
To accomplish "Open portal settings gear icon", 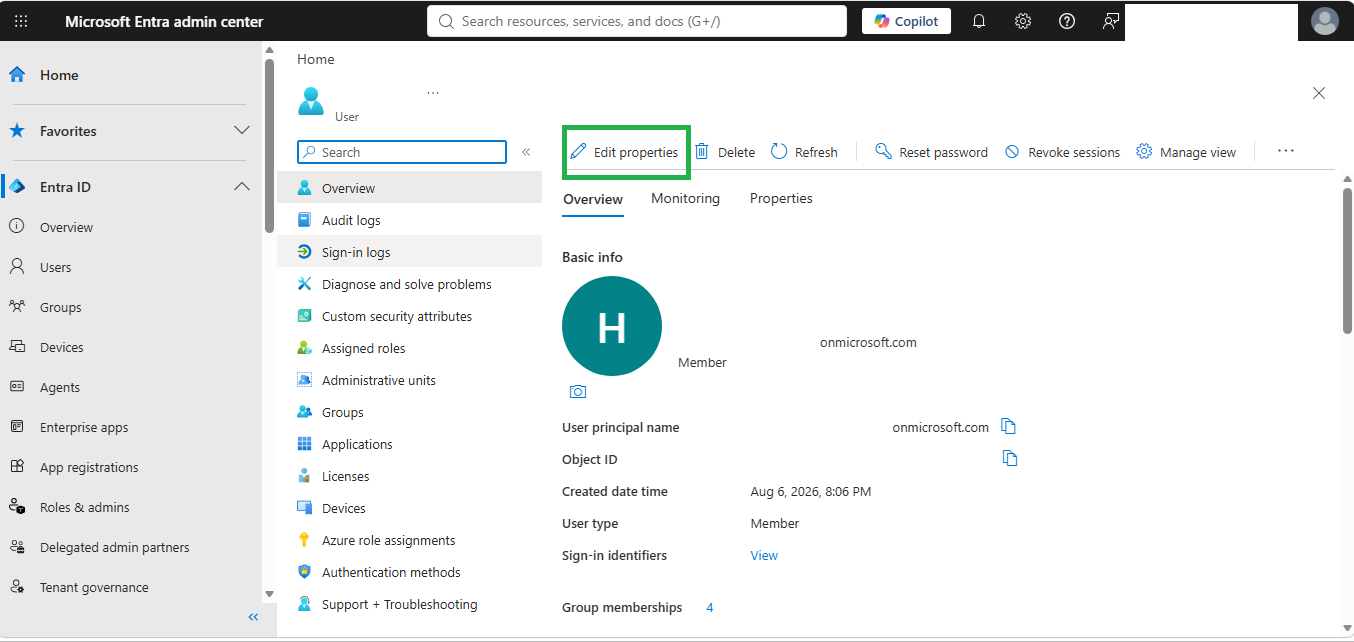I will [x=1023, y=21].
